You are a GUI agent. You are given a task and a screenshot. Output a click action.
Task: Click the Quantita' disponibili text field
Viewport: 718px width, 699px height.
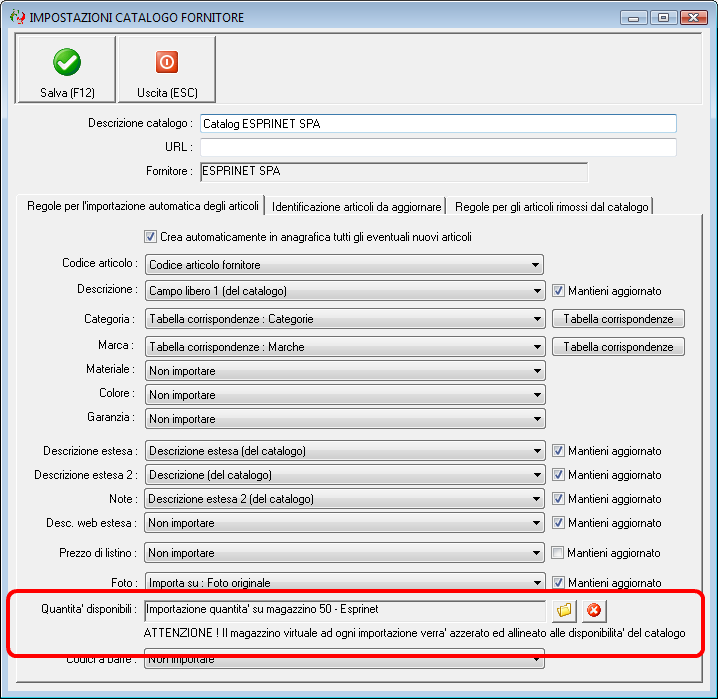pos(345,610)
